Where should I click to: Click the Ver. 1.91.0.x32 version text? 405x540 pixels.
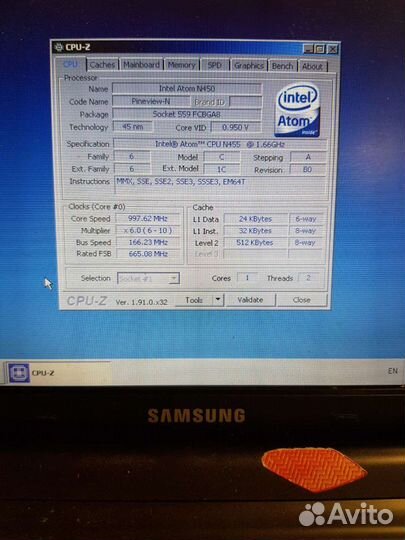(142, 302)
